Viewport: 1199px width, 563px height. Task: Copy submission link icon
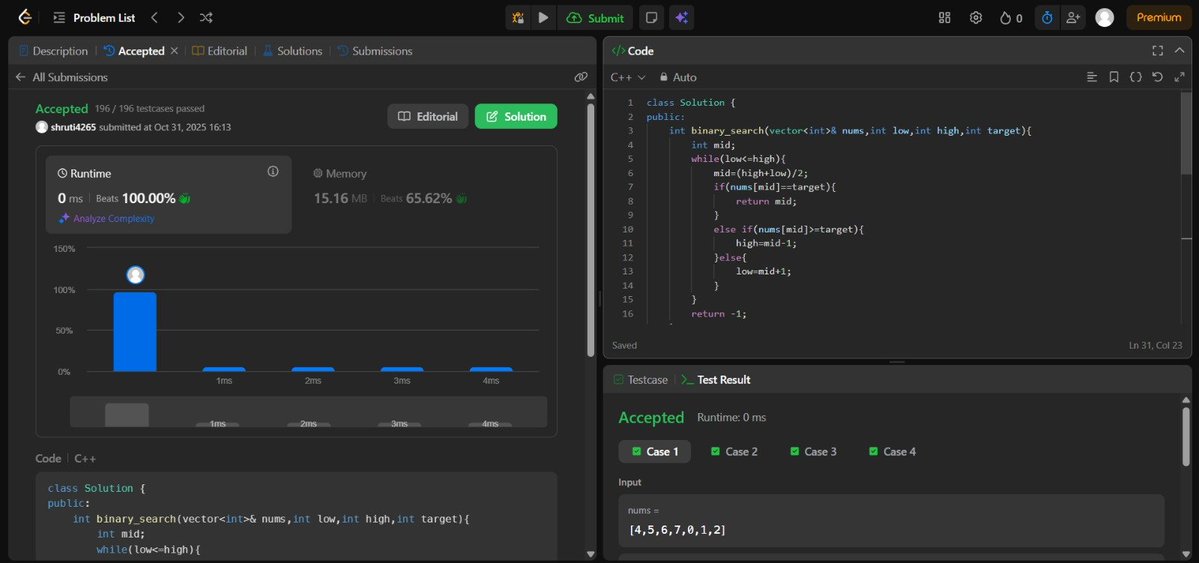pyautogui.click(x=580, y=77)
